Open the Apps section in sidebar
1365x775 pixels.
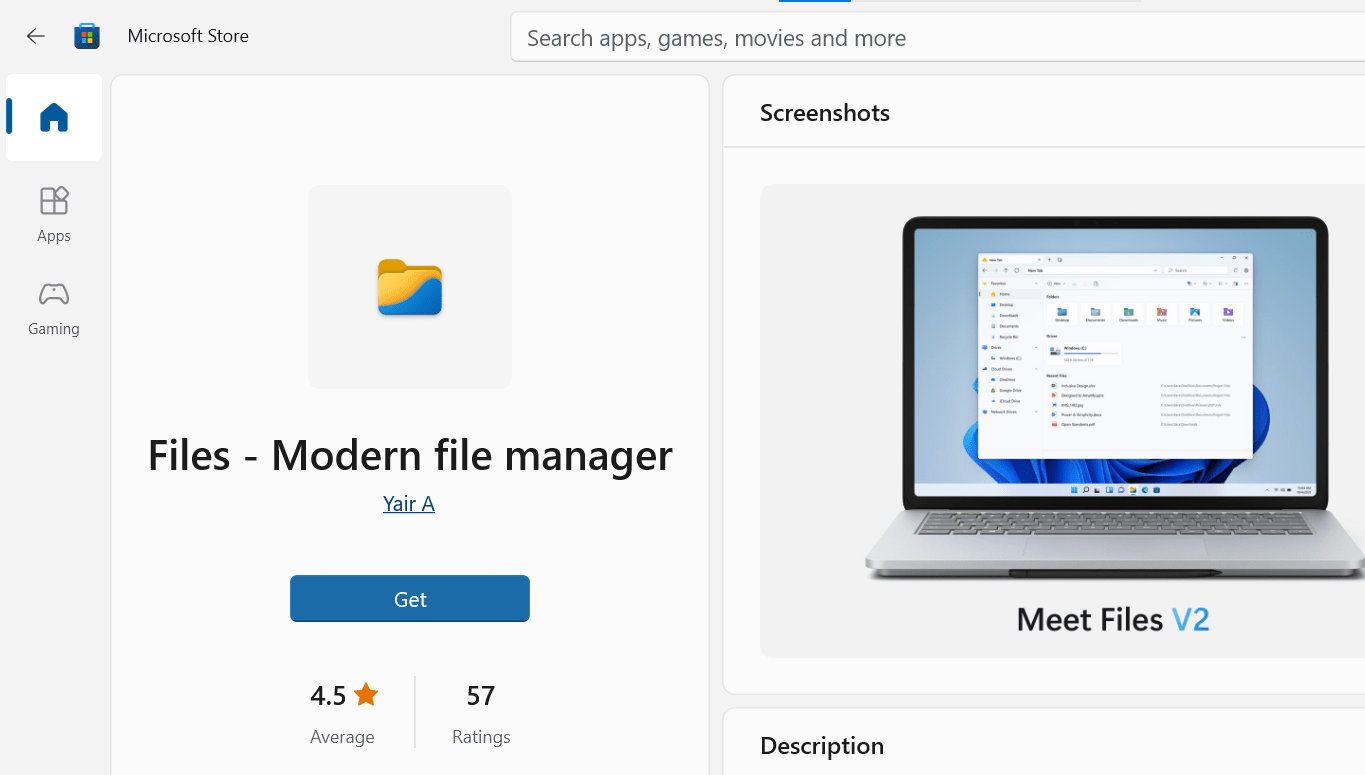[54, 214]
